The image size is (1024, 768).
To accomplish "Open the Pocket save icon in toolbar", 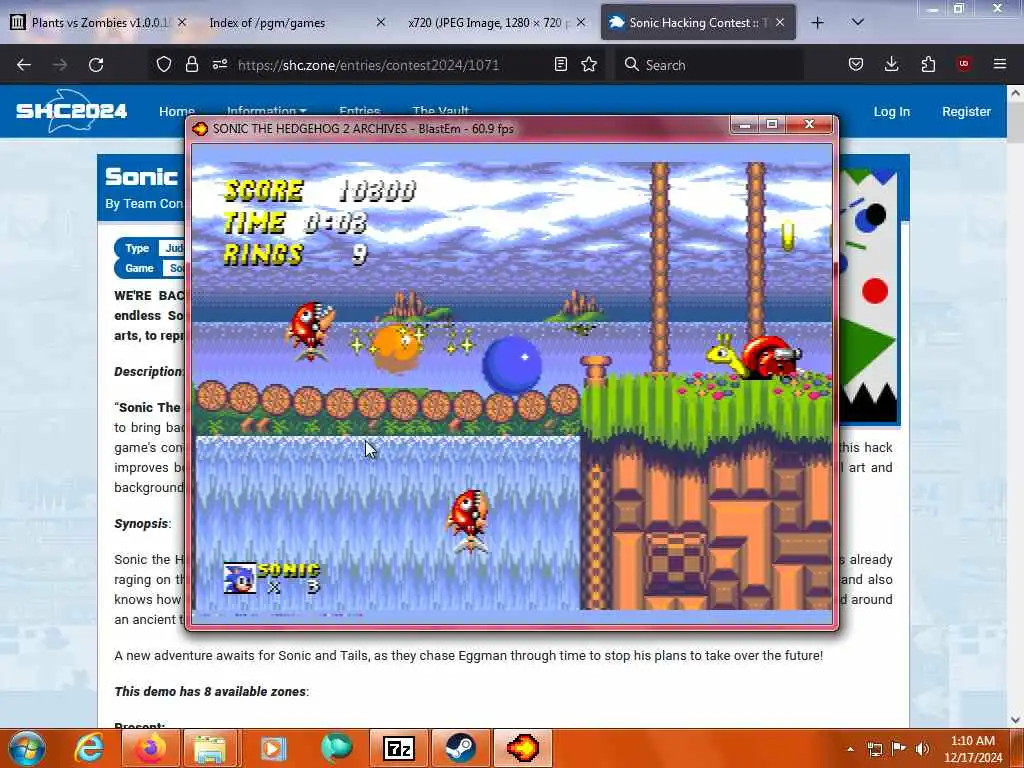I will pos(856,64).
